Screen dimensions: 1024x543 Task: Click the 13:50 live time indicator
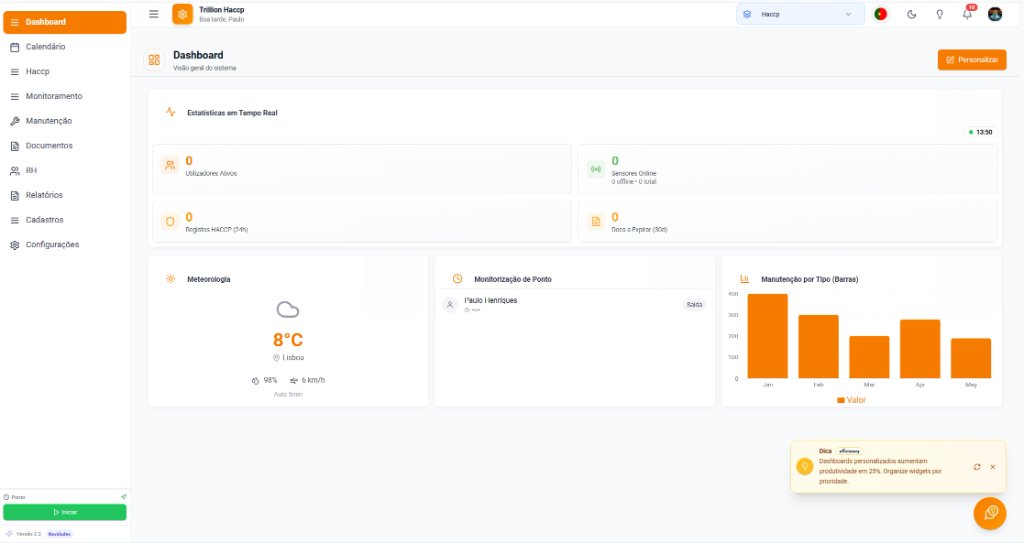980,132
